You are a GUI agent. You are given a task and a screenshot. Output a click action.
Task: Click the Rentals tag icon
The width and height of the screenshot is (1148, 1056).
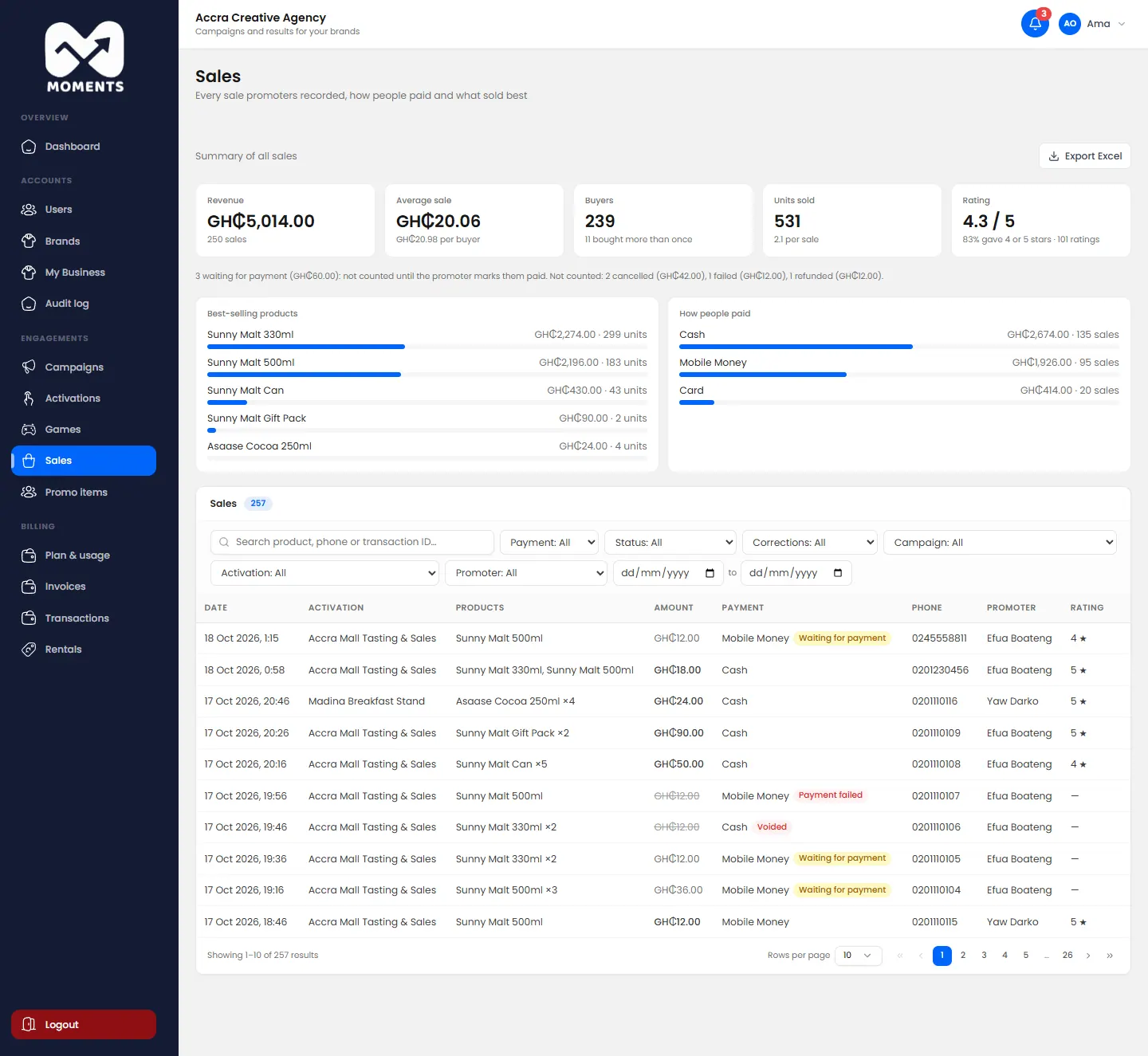click(29, 650)
